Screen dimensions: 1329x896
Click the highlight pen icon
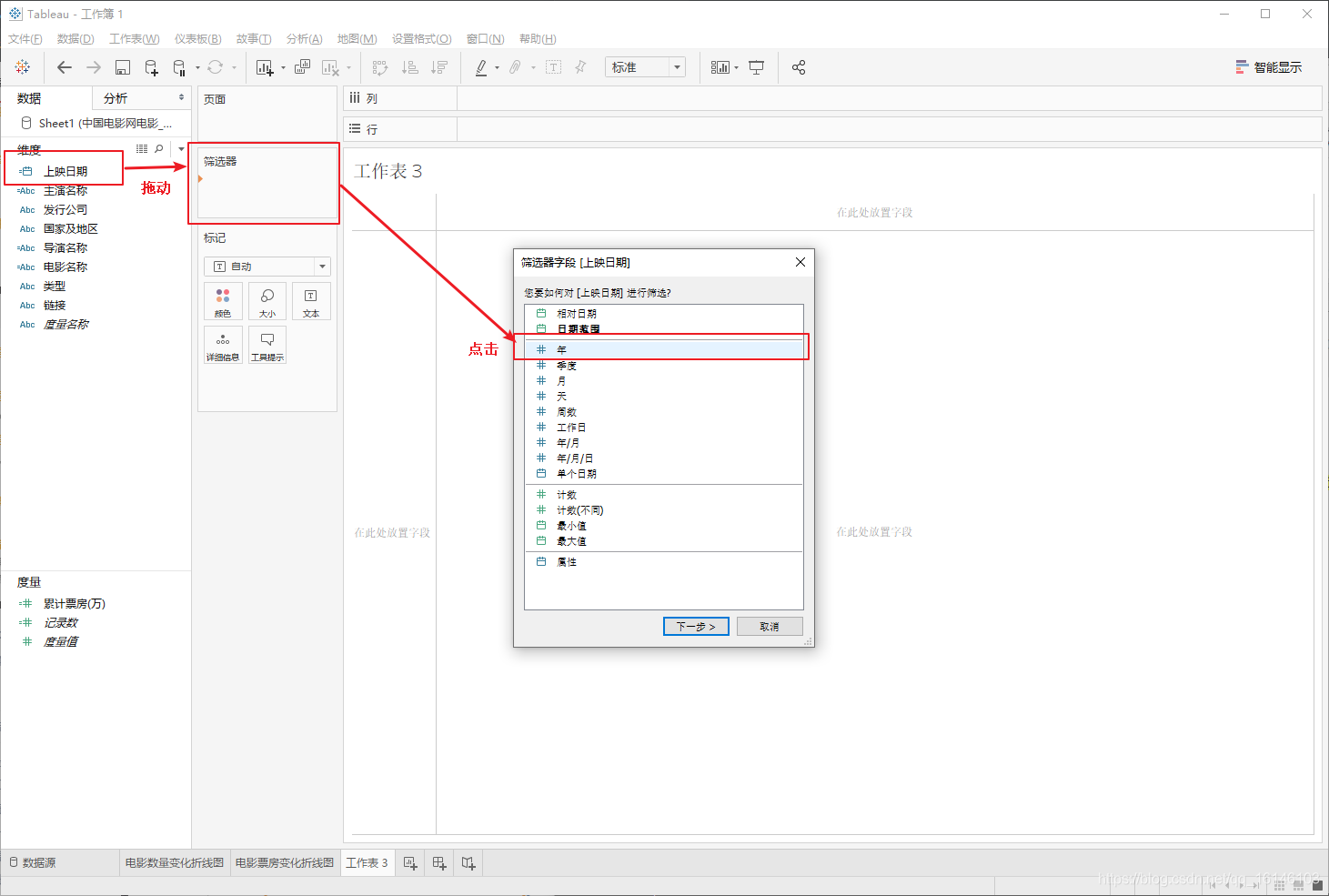[x=481, y=67]
